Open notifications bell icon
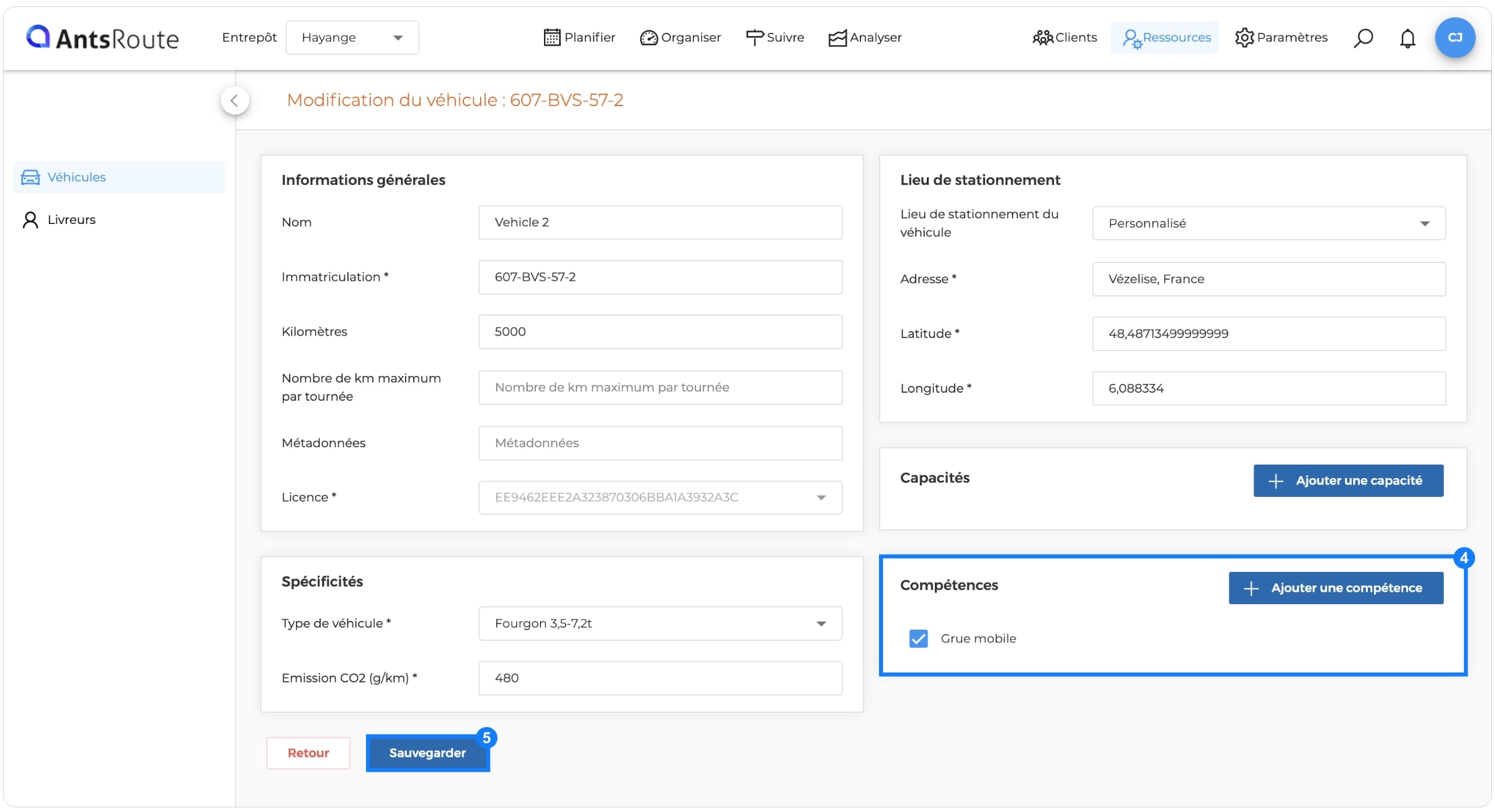 pyautogui.click(x=1408, y=38)
